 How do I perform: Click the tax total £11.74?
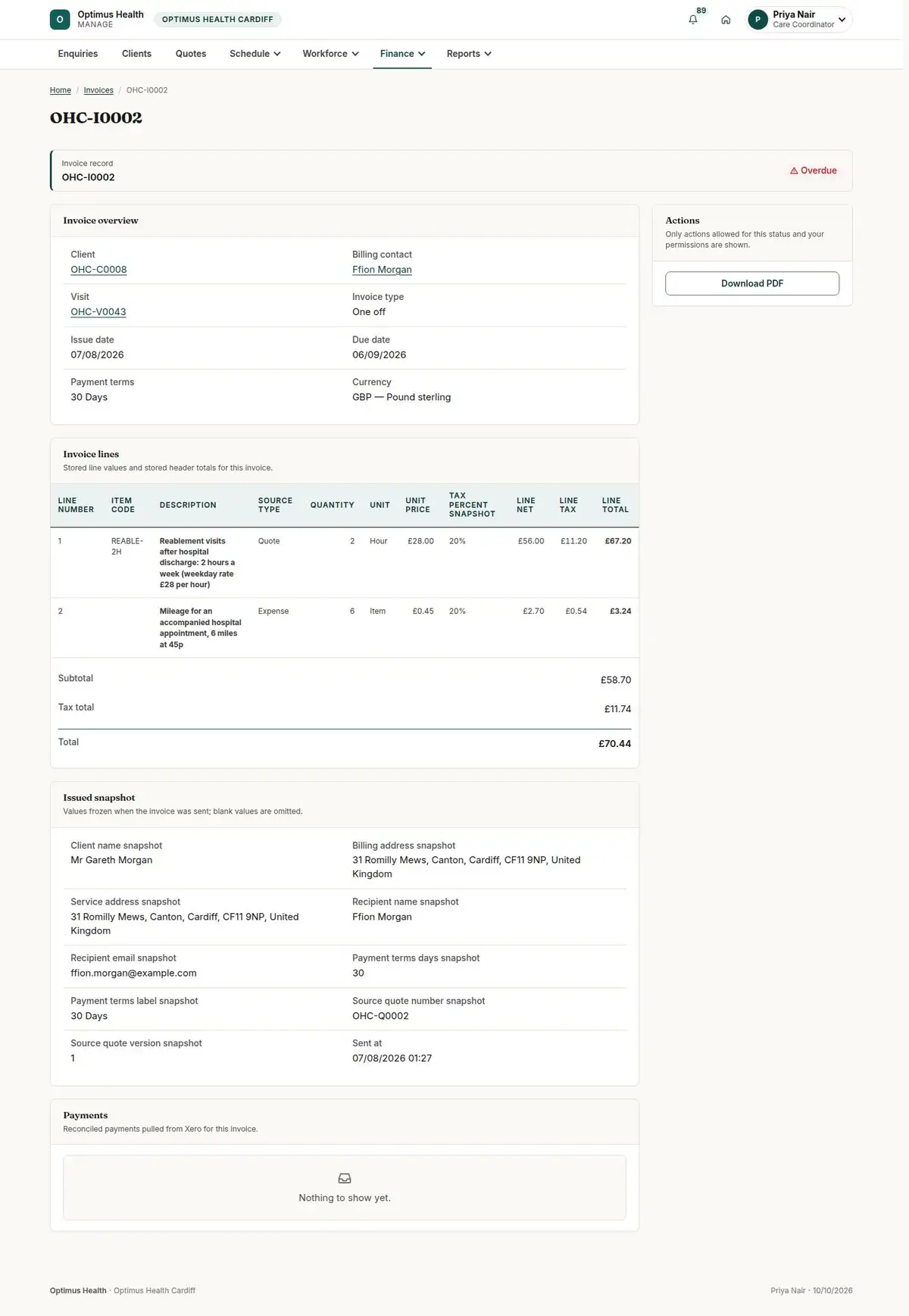617,709
